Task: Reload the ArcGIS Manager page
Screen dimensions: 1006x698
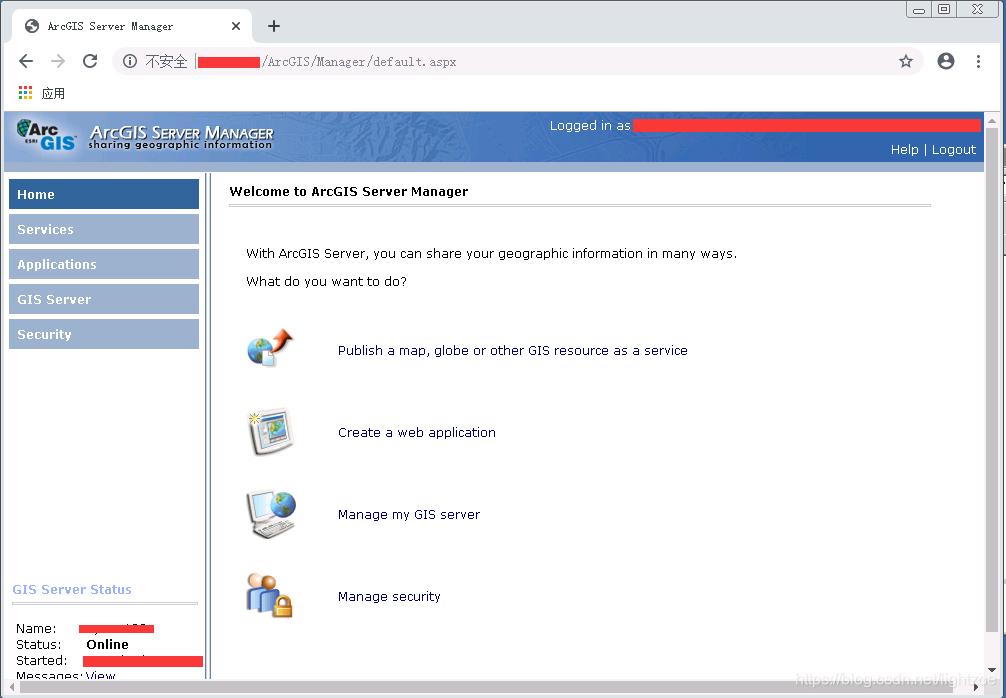Action: click(x=90, y=61)
